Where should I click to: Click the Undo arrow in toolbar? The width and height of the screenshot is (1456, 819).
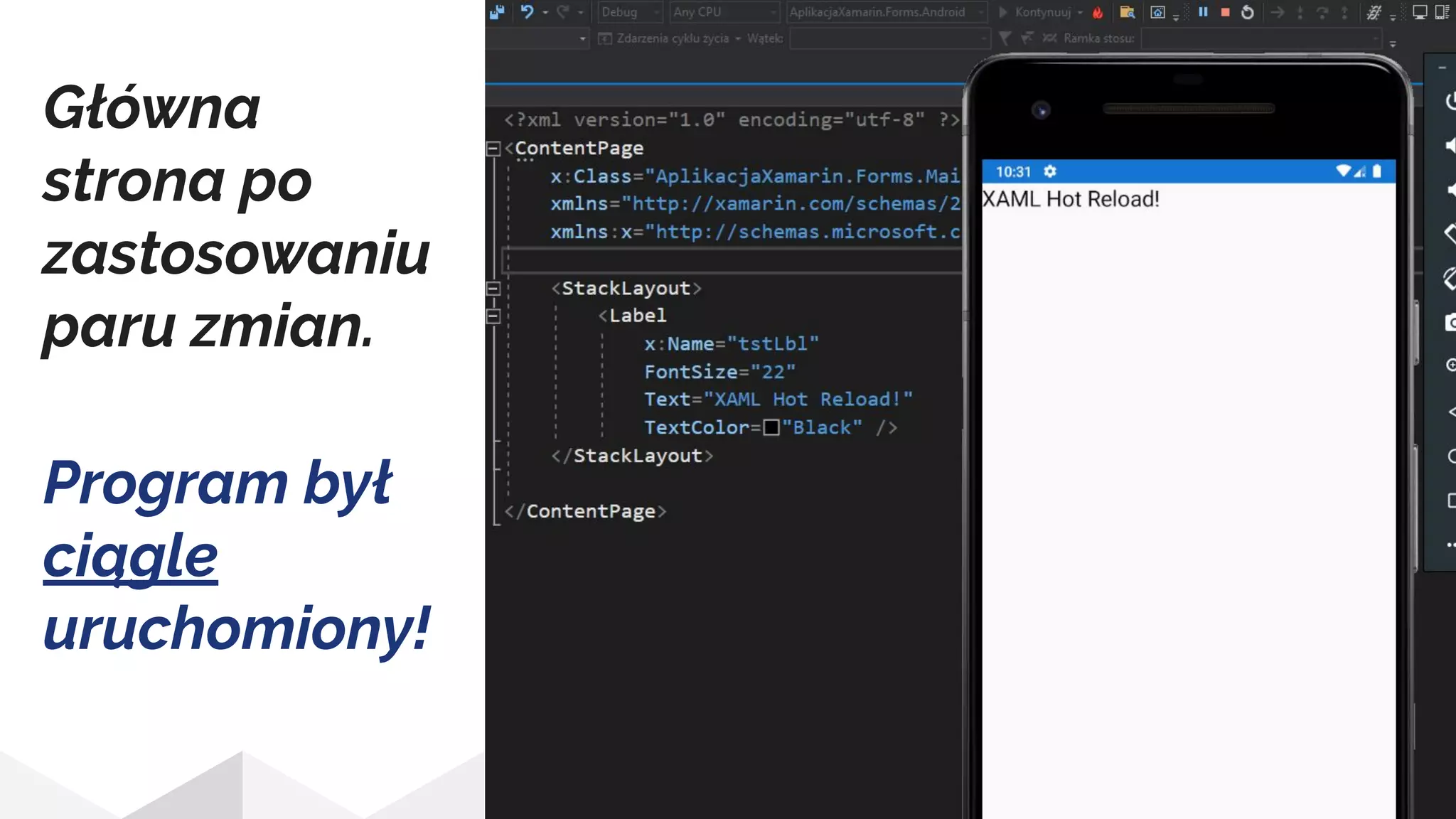pos(527,11)
